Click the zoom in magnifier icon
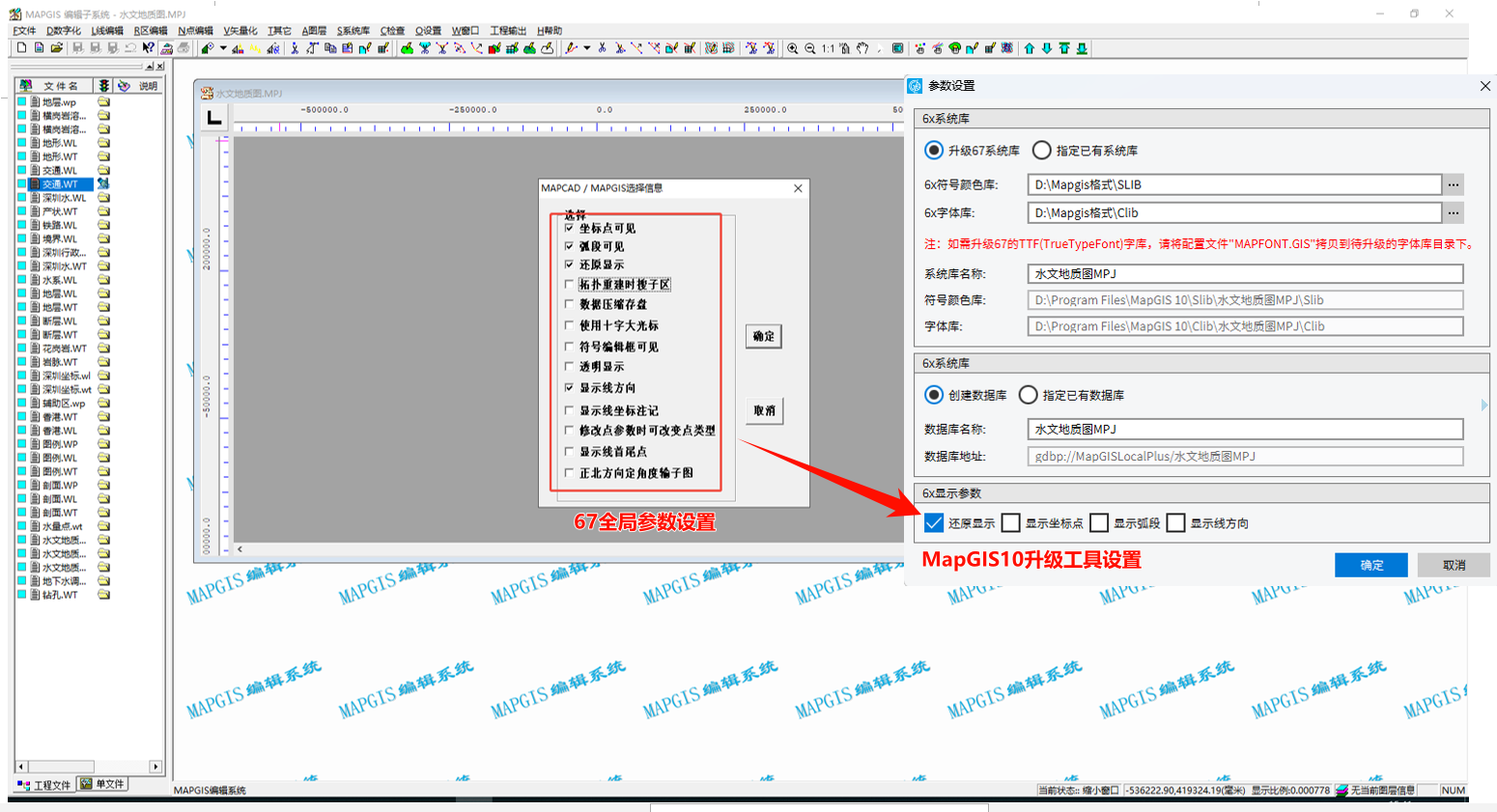 [793, 48]
